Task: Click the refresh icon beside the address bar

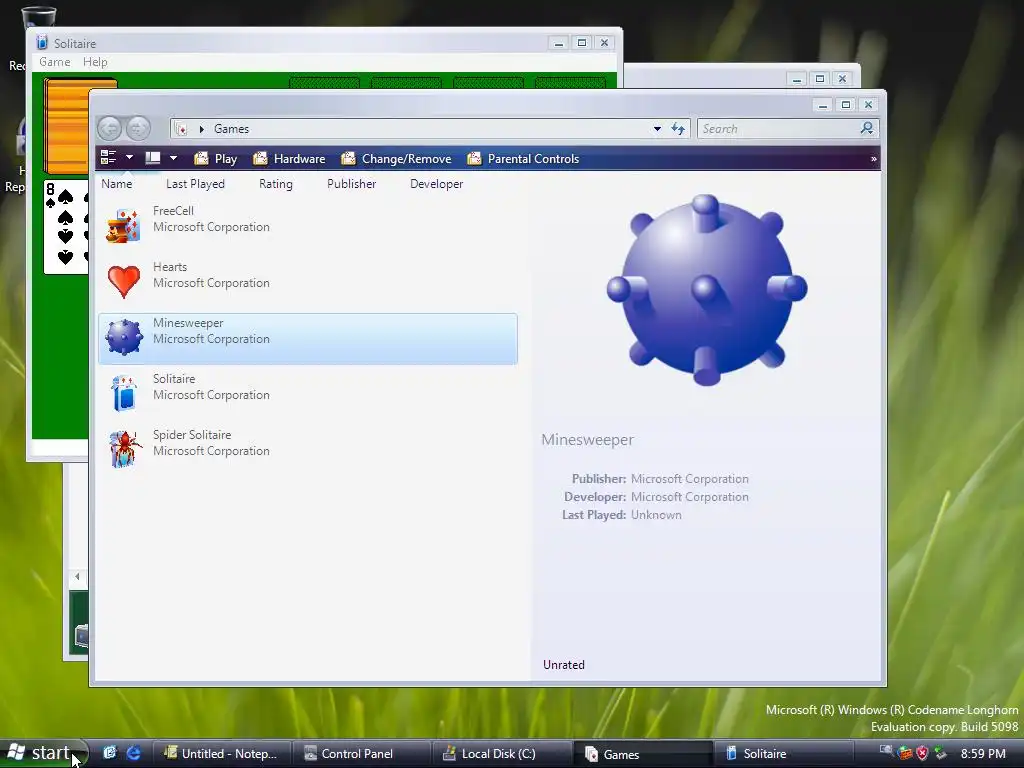Action: click(x=678, y=129)
